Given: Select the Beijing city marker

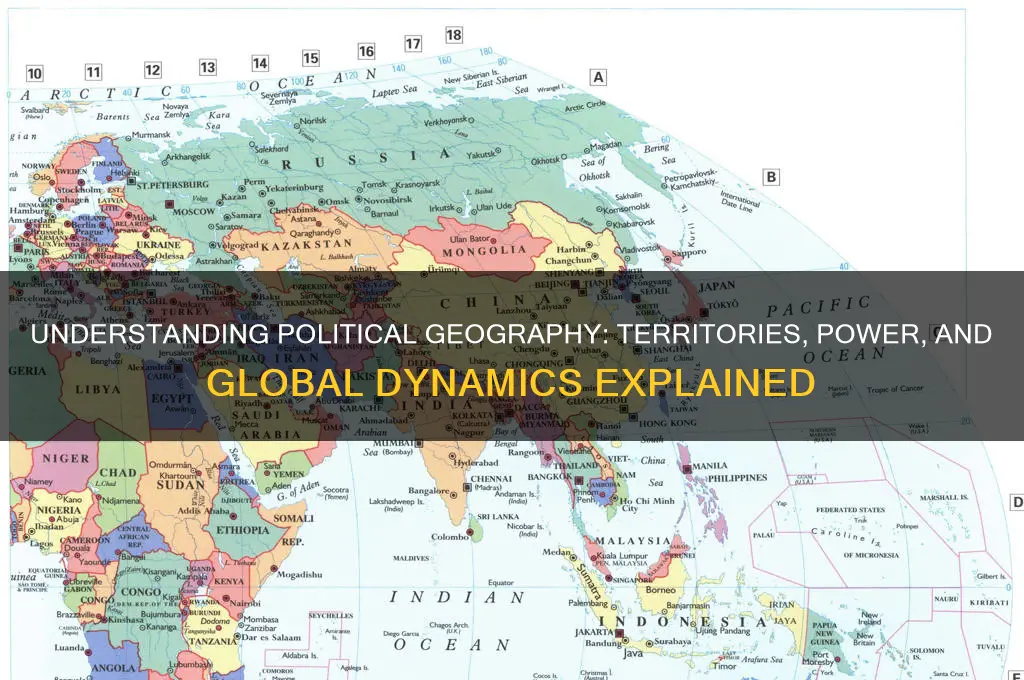Looking at the screenshot, I should point(575,283).
